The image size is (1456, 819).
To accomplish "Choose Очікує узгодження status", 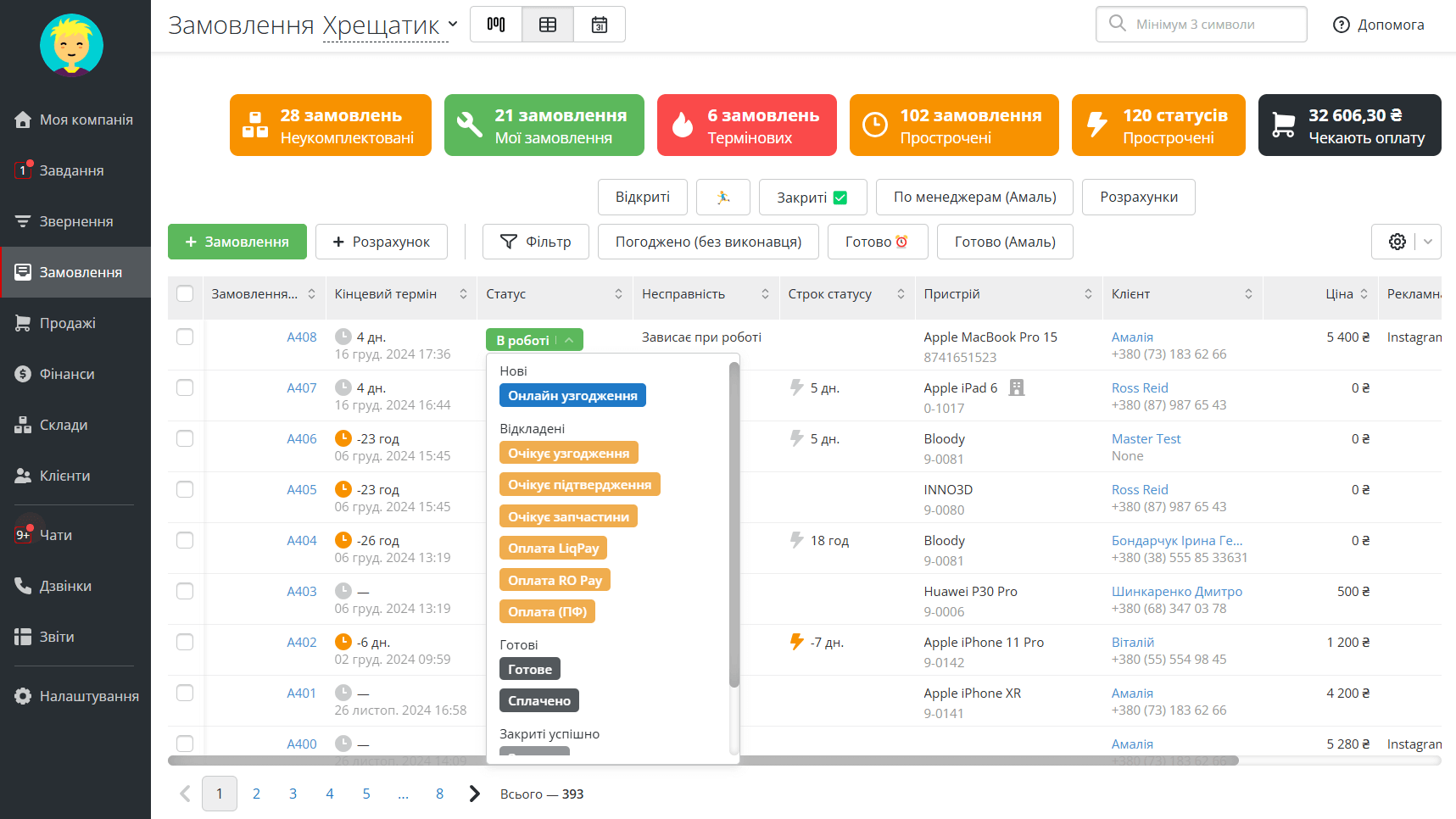I will 568,454.
